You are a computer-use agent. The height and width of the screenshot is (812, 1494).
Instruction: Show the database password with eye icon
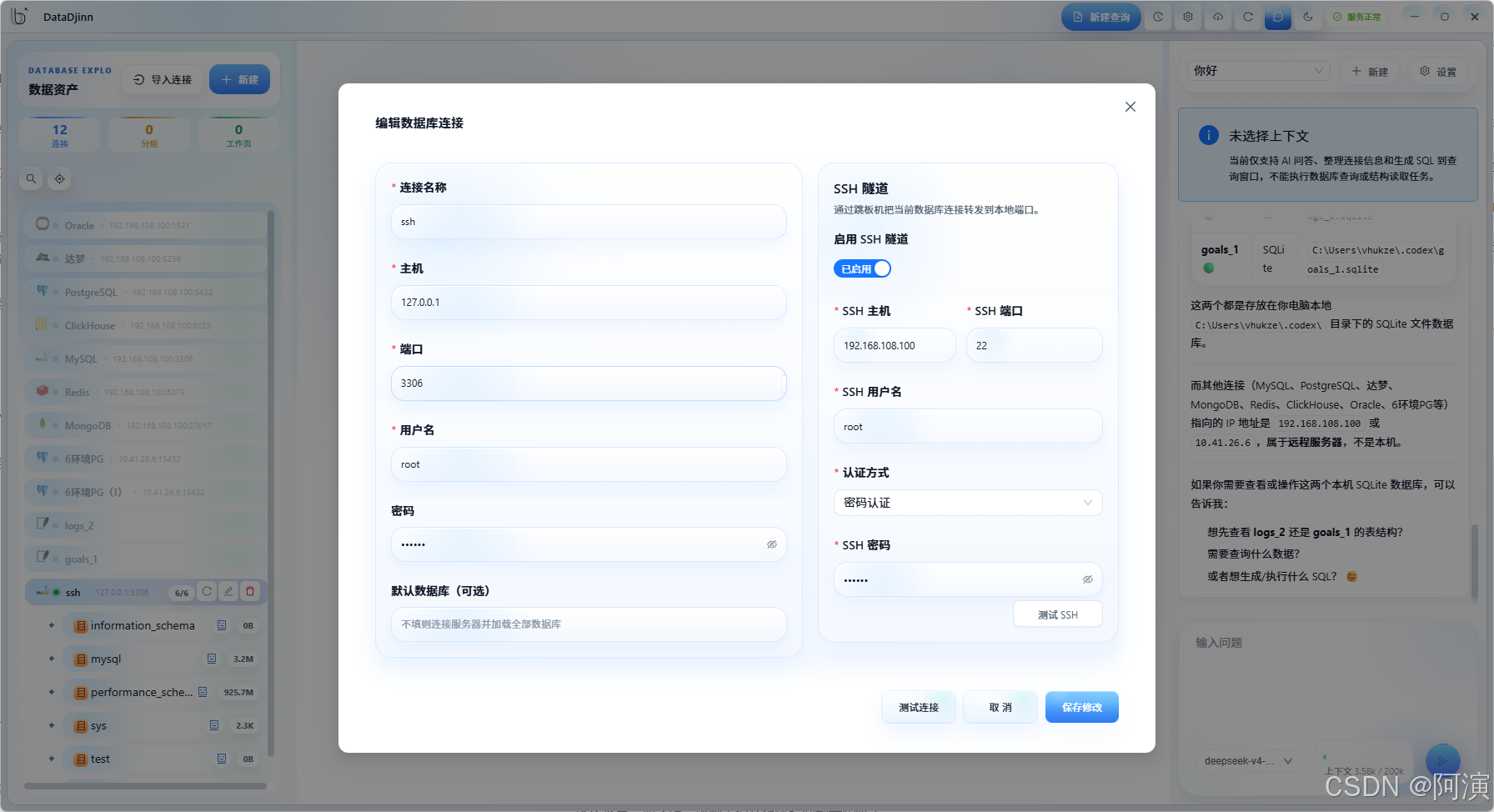click(x=772, y=544)
